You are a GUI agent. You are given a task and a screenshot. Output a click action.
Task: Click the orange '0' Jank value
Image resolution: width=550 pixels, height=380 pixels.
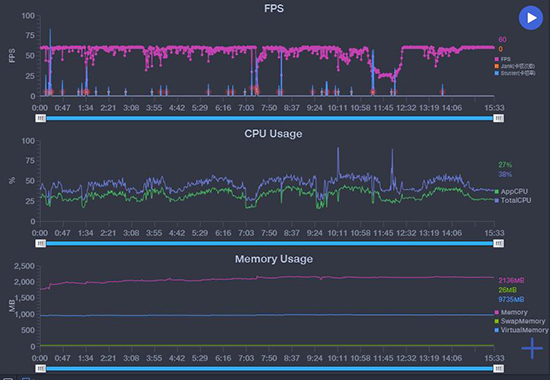pyautogui.click(x=501, y=49)
